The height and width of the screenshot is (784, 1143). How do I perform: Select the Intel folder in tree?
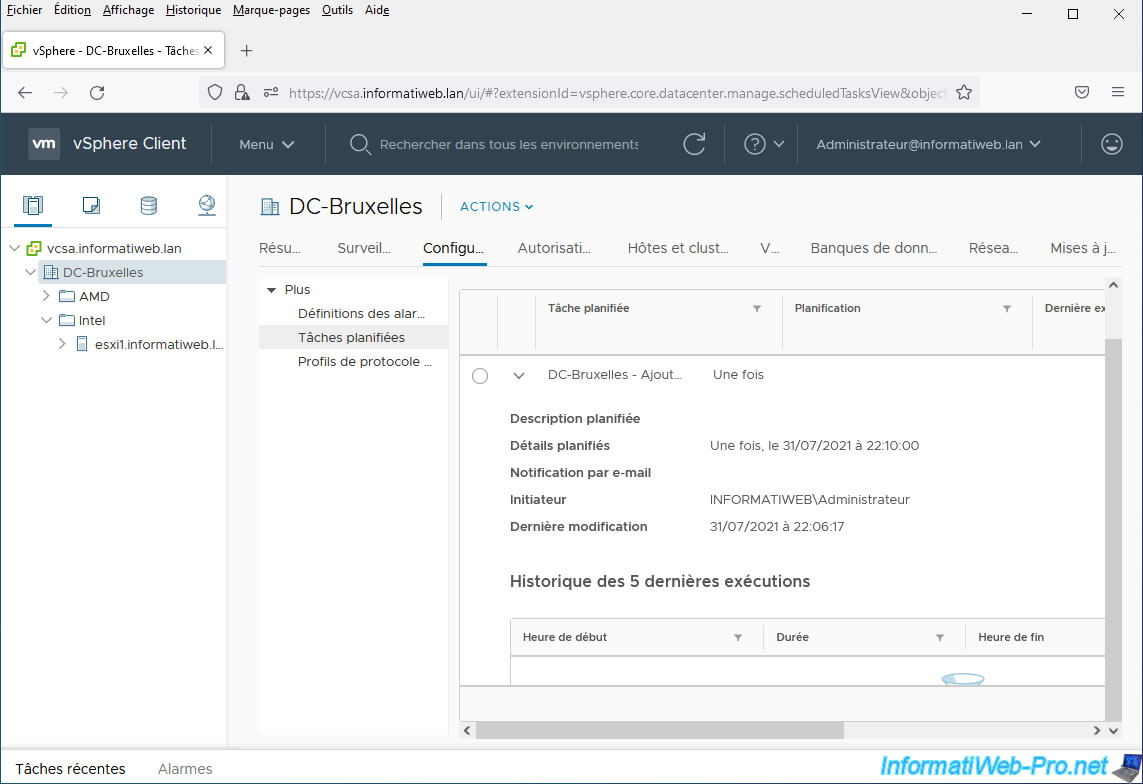click(92, 321)
